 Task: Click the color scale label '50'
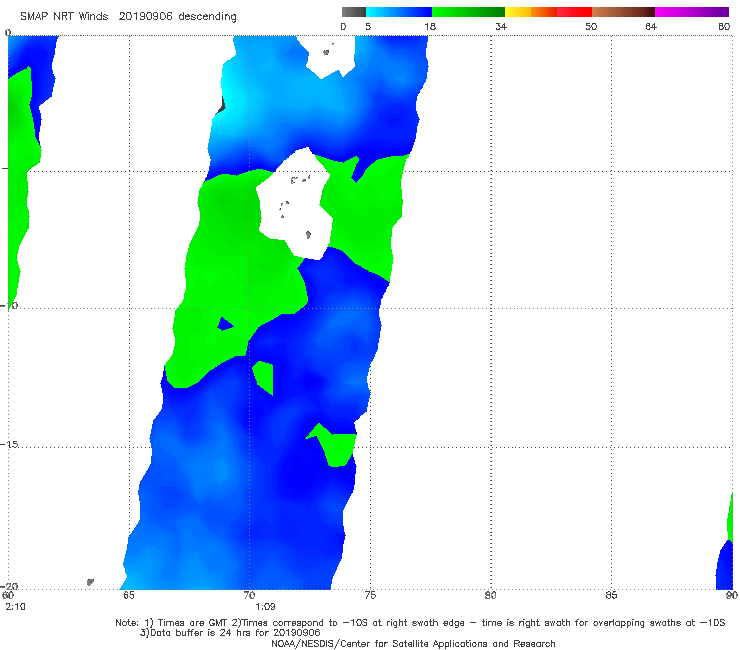[591, 27]
